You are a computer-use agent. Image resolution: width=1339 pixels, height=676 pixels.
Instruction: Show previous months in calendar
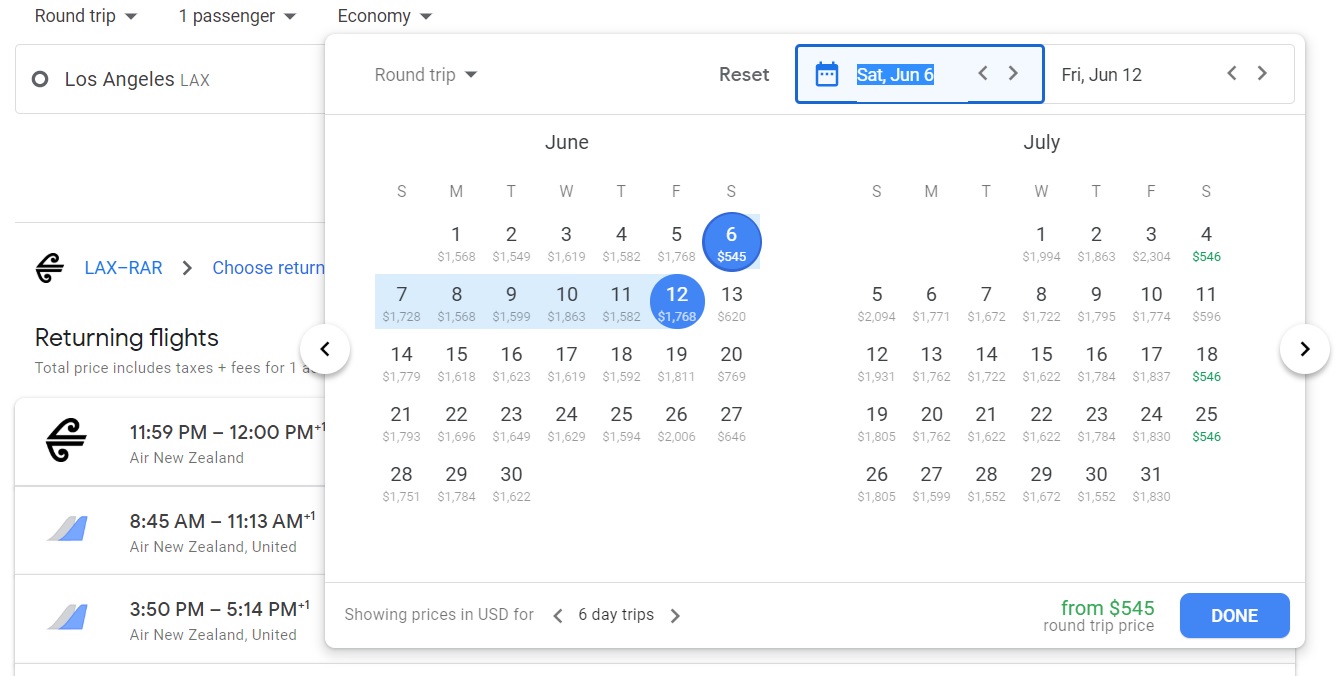[x=324, y=349]
